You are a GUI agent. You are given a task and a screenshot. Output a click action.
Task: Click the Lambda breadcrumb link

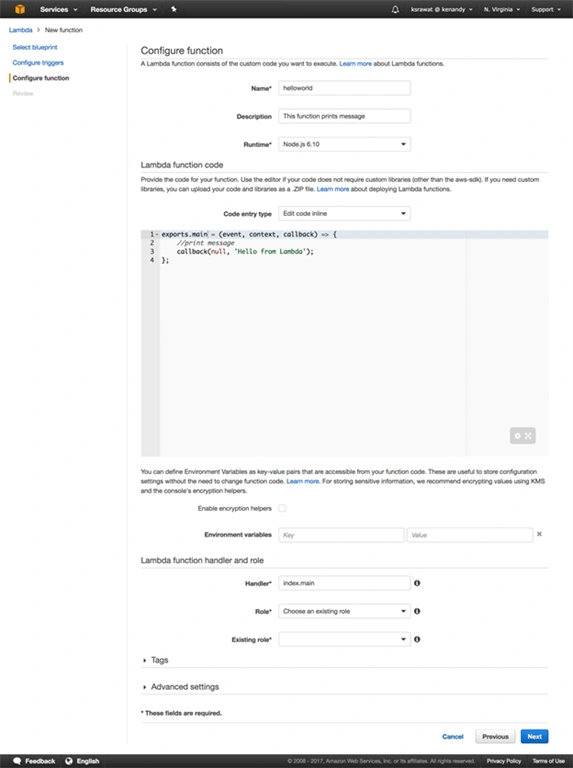click(x=21, y=30)
